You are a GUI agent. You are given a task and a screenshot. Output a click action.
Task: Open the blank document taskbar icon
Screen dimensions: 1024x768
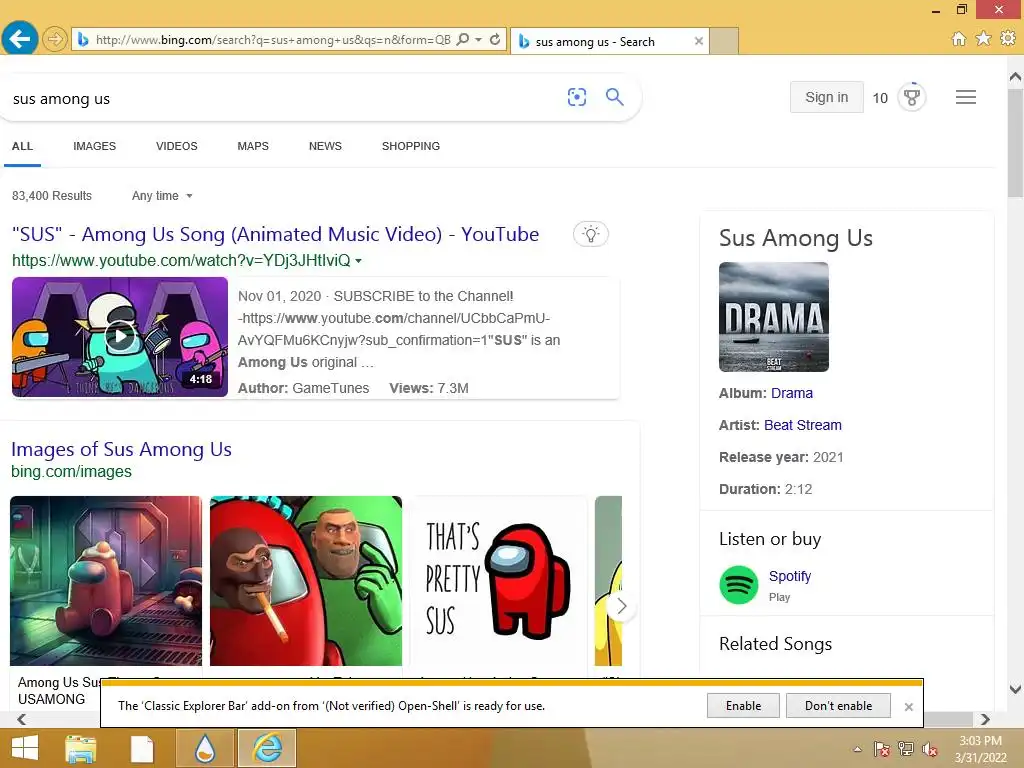142,748
